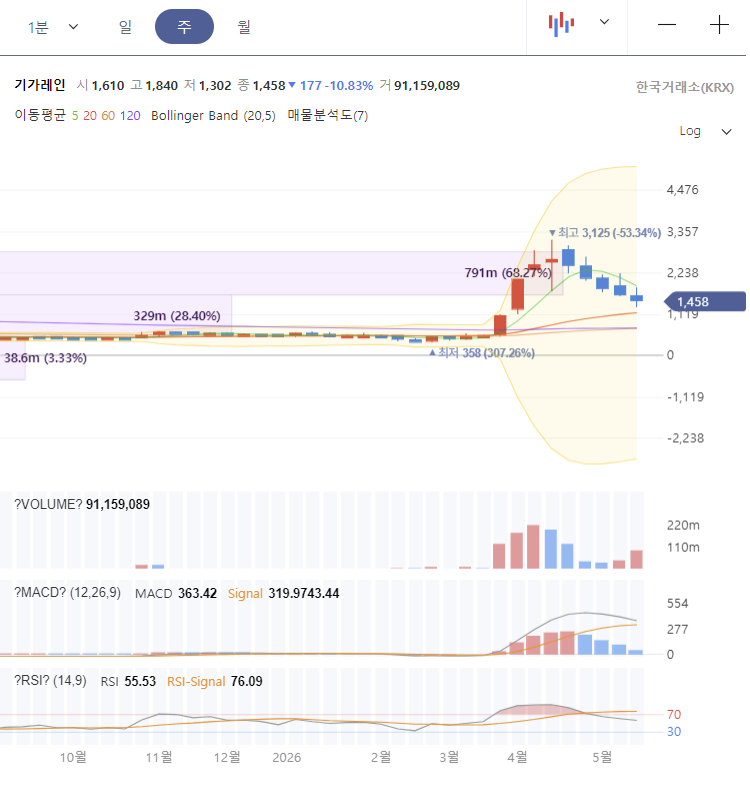
Task: Expand the chart type dropdown arrow
Action: point(604,22)
